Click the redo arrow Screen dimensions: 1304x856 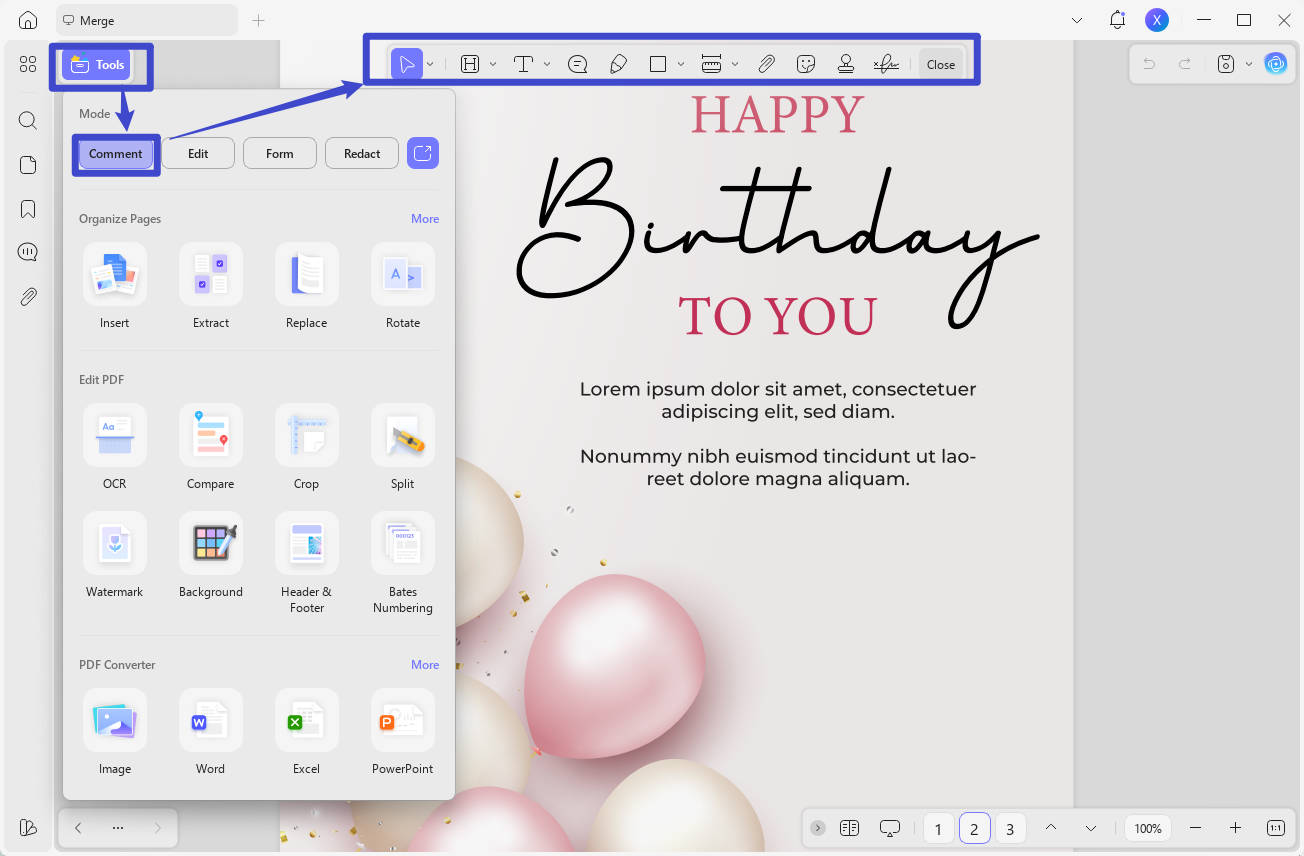coord(1185,64)
